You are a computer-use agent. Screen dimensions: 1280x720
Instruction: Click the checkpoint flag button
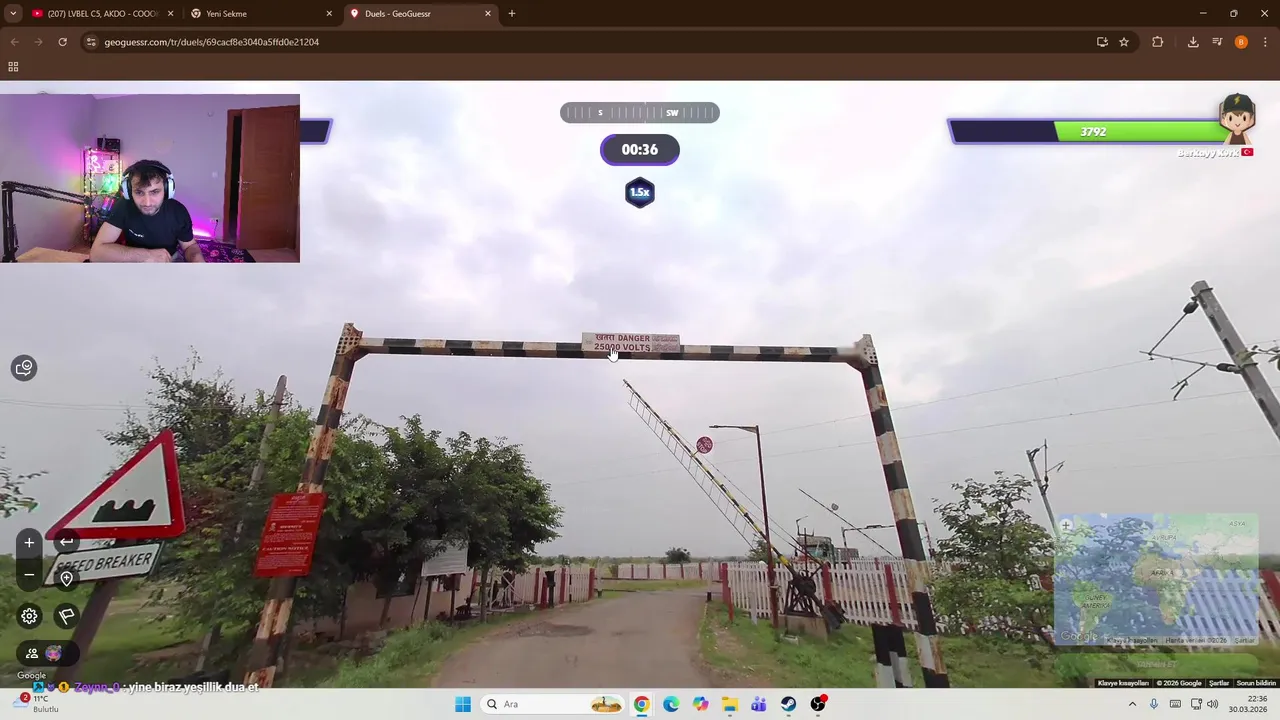66,616
